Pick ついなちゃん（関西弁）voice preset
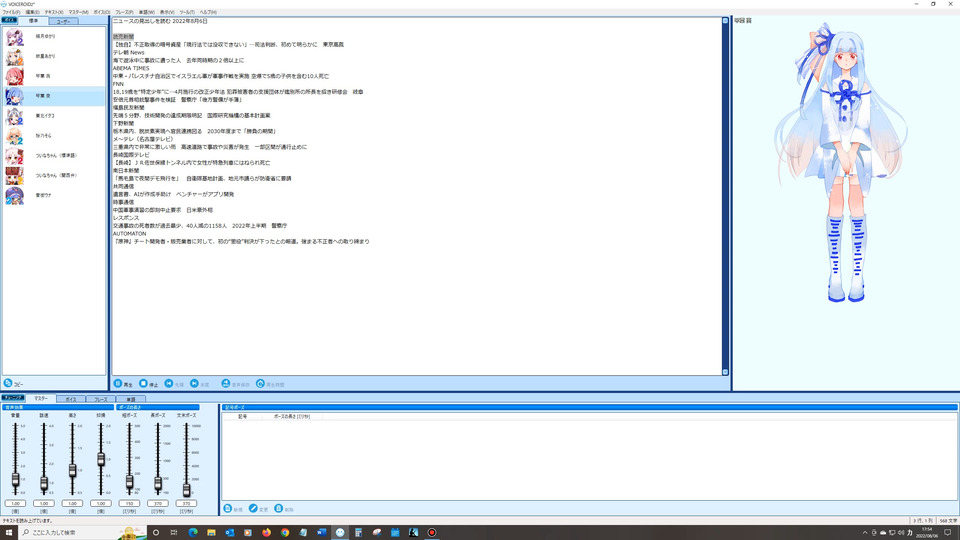 click(x=54, y=176)
